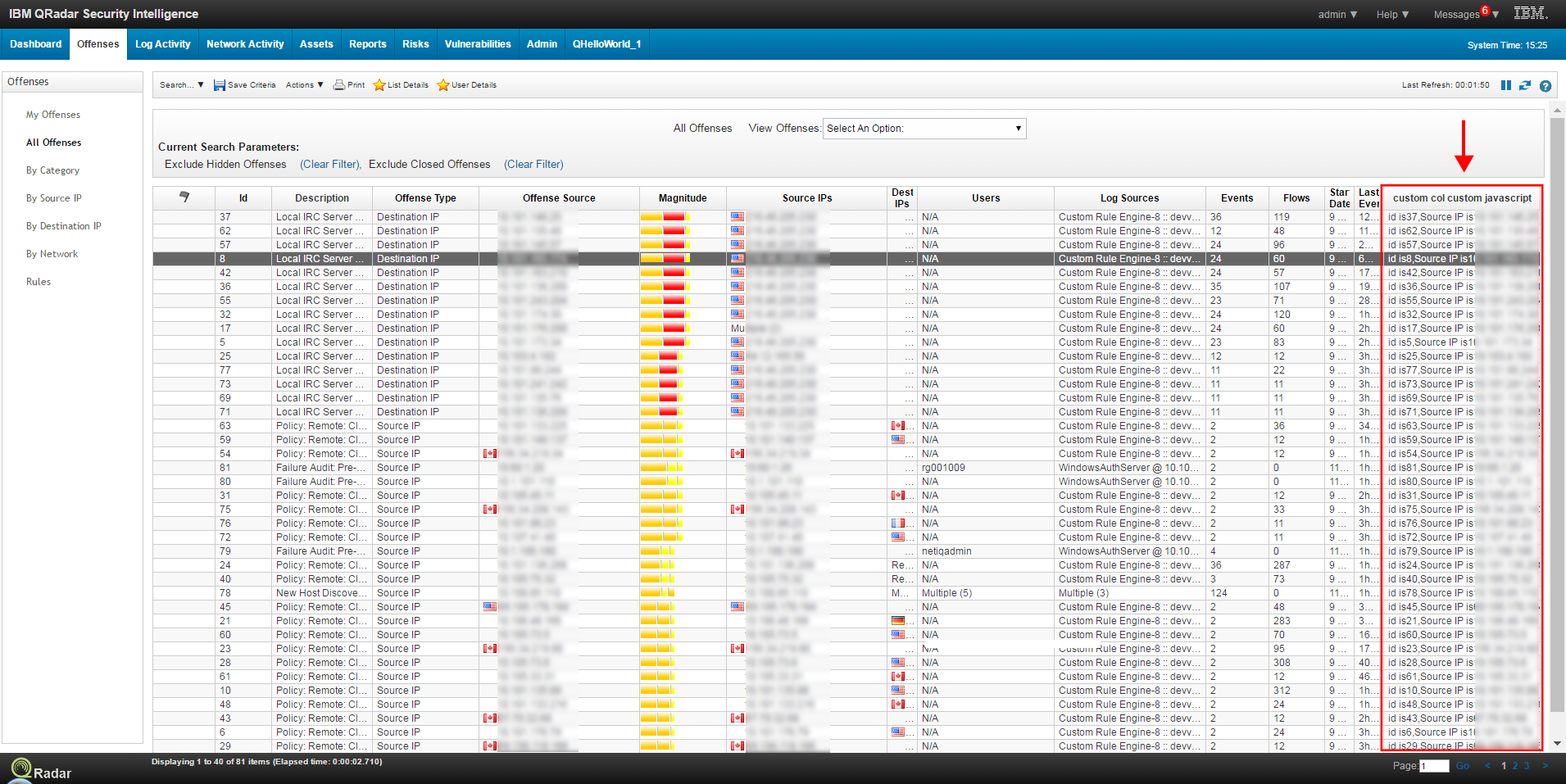Image resolution: width=1566 pixels, height=784 pixels.
Task: Click the User Details star icon
Action: (x=443, y=85)
